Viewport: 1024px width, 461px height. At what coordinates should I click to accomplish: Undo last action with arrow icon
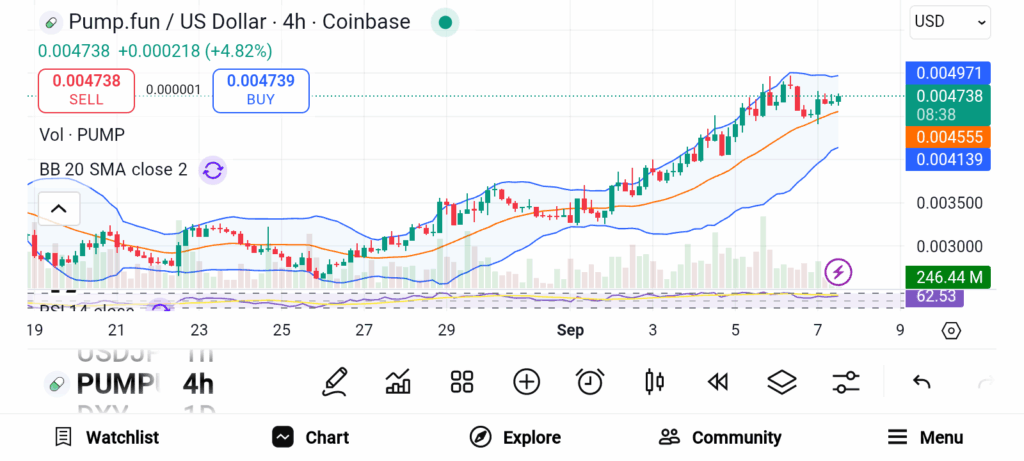pyautogui.click(x=922, y=381)
